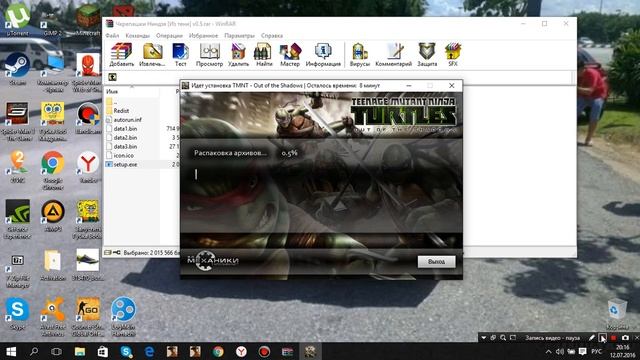Select setup.exe in the file list
This screenshot has width=640, height=360.
(x=125, y=164)
